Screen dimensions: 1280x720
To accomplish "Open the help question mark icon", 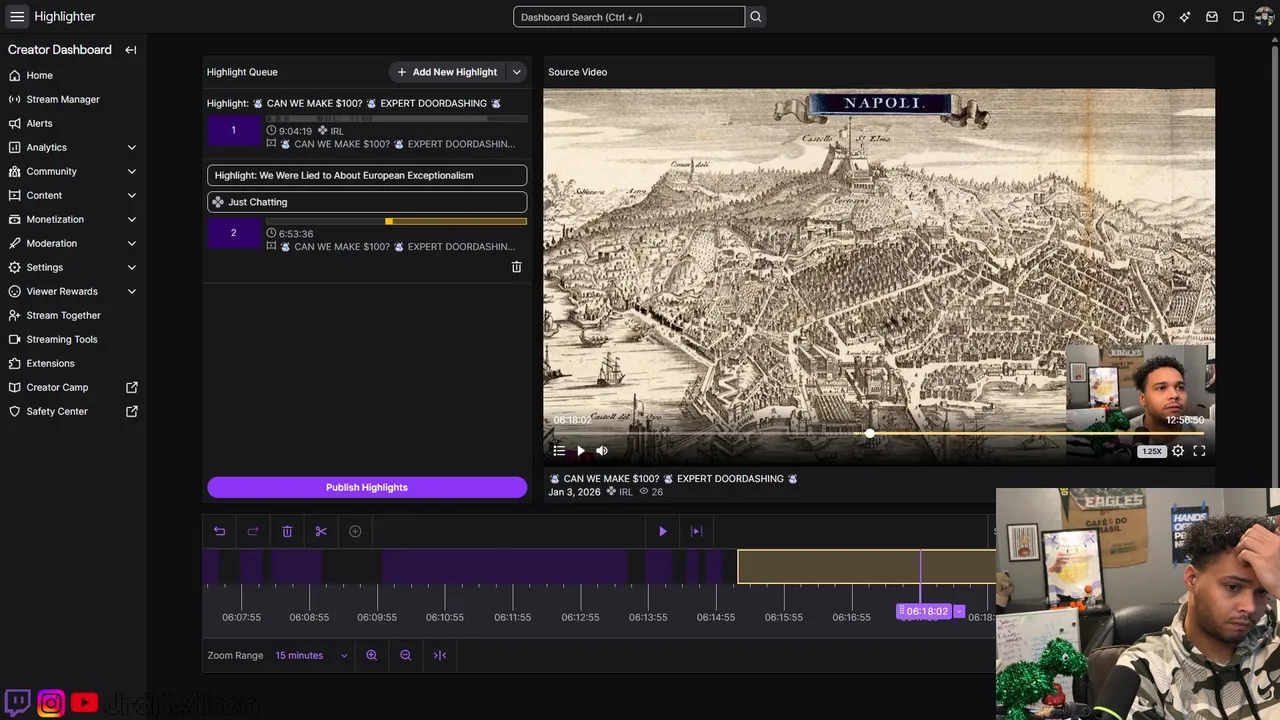I will tap(1158, 17).
